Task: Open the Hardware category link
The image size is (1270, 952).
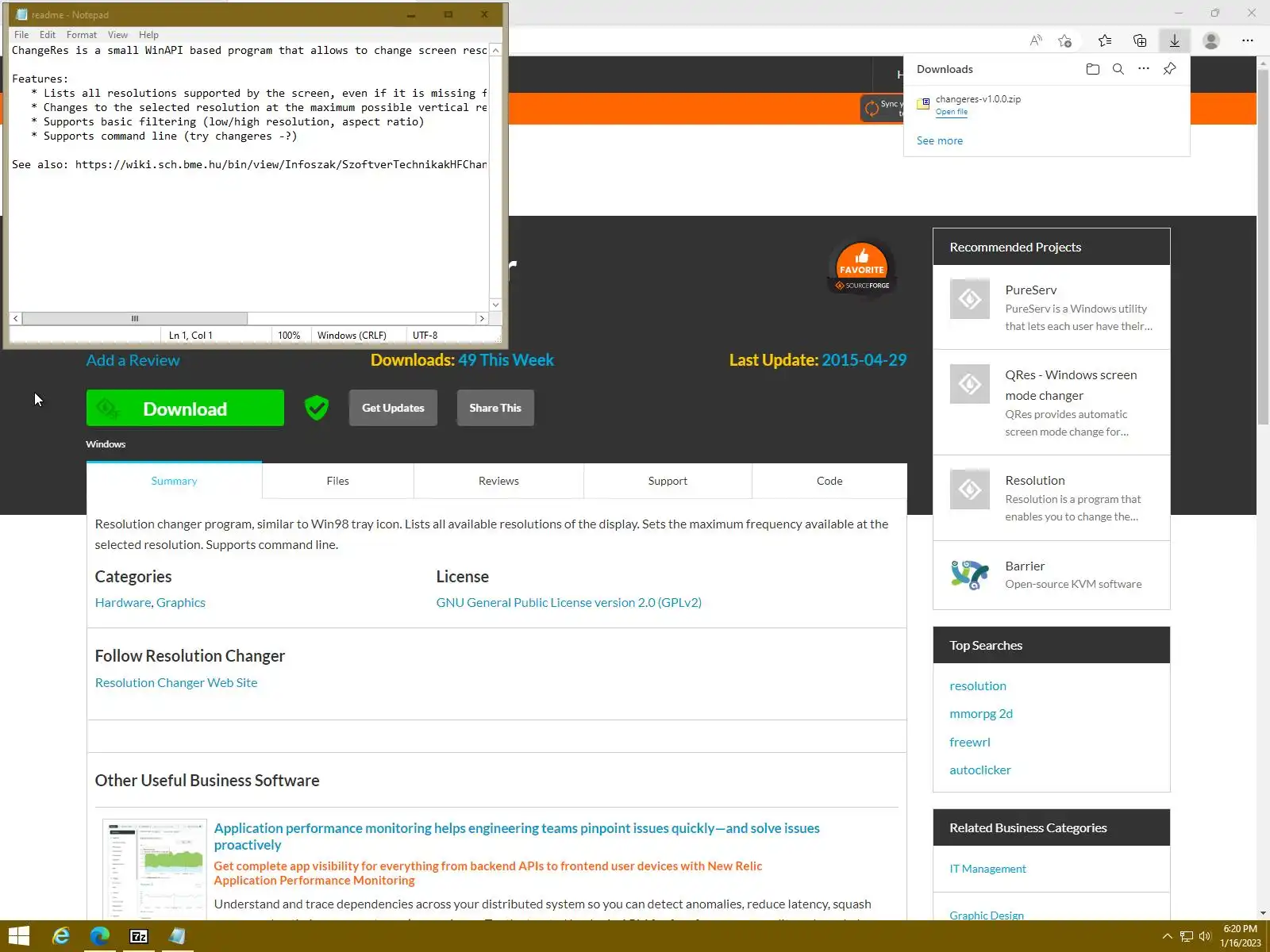Action: tap(123, 602)
